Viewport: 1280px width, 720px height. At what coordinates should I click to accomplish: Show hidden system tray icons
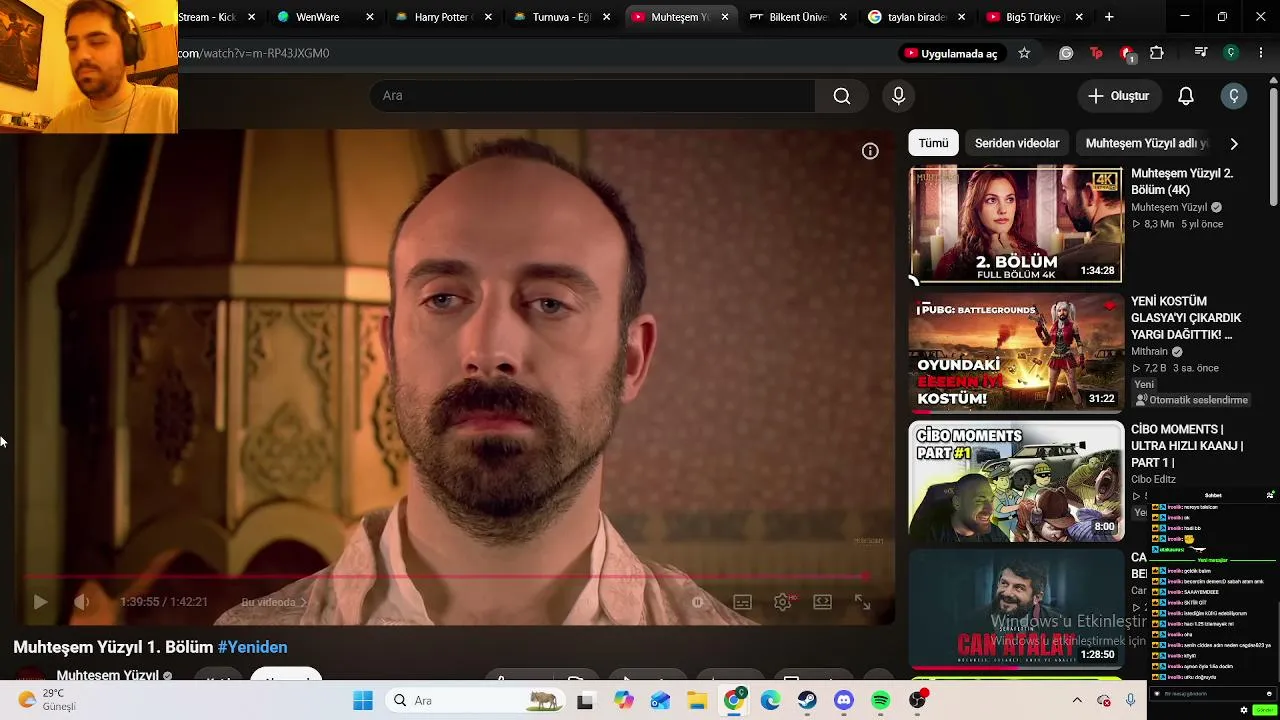(x=1077, y=700)
